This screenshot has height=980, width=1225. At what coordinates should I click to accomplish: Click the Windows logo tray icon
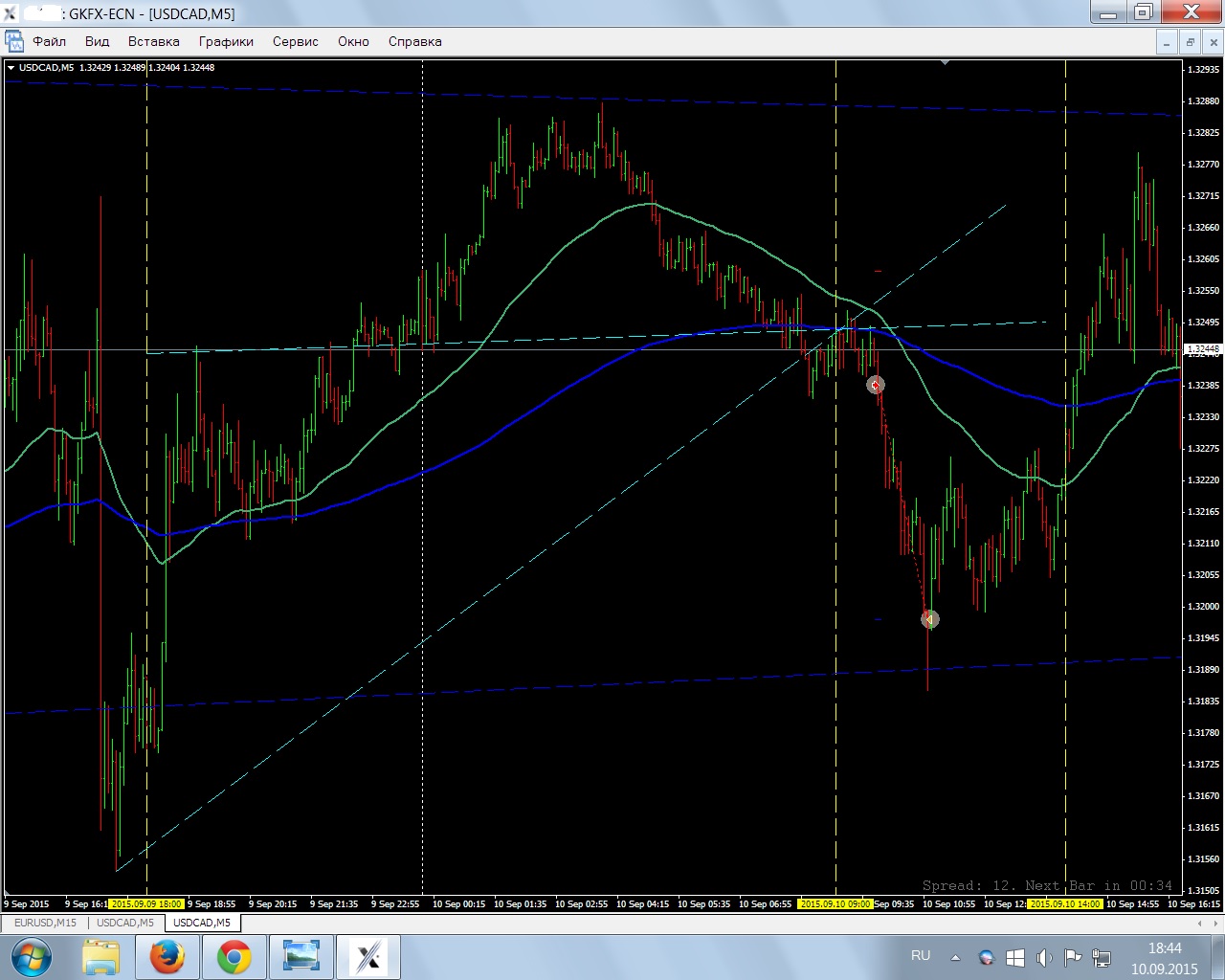click(x=1015, y=957)
